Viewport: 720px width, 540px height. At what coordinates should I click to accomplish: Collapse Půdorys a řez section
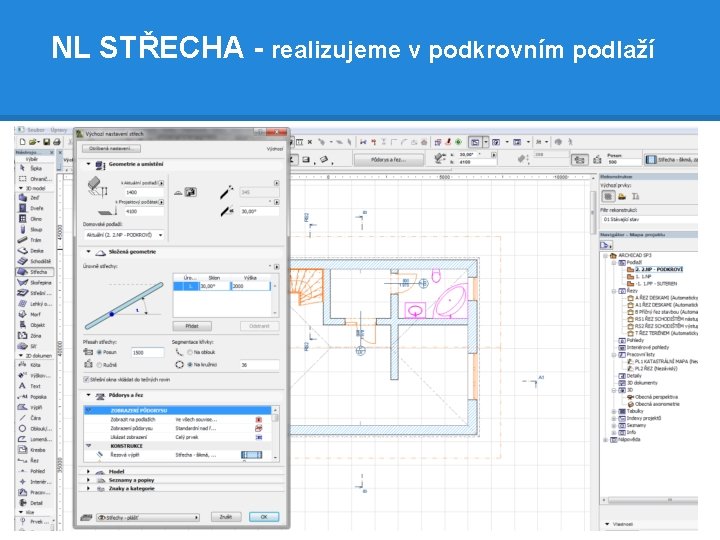(89, 395)
